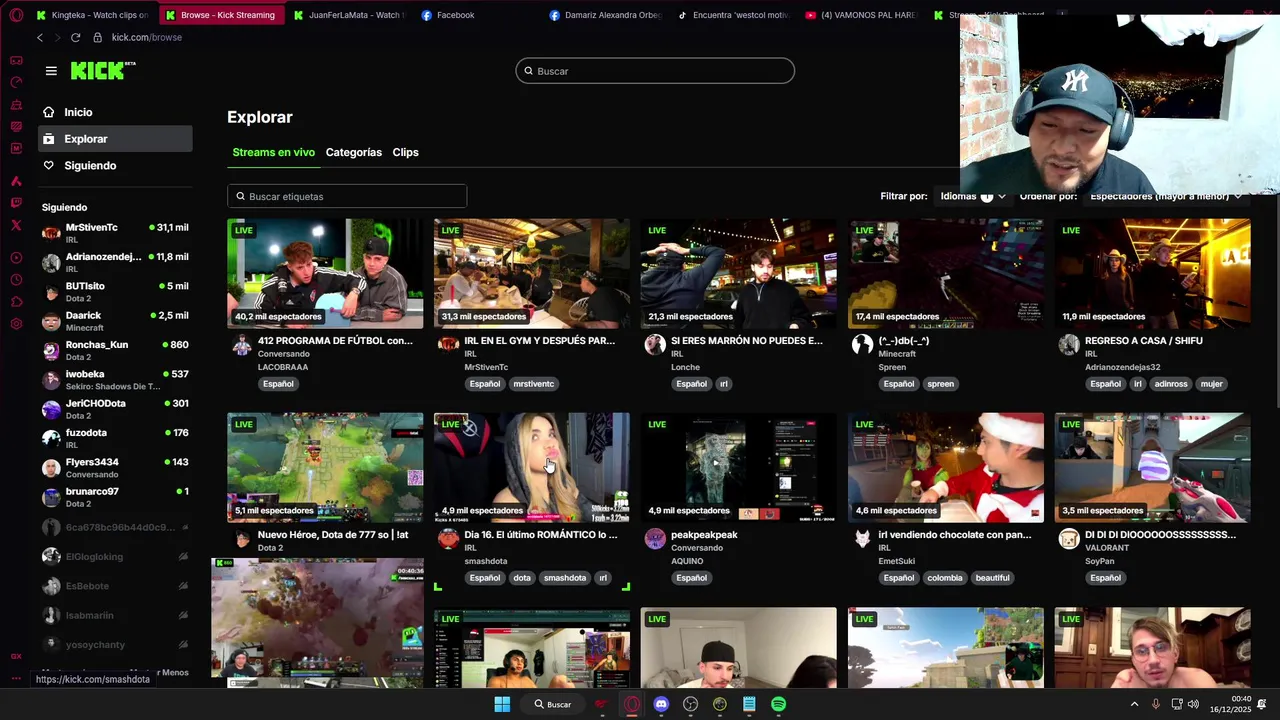Open irl vendiendo chocolate stream title
1280x720 pixels.
[955, 535]
